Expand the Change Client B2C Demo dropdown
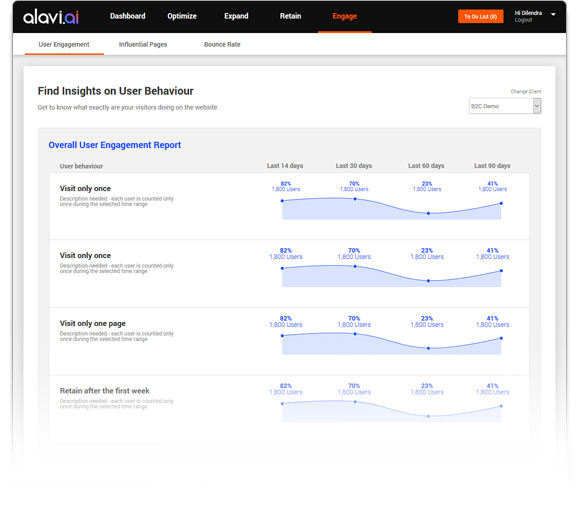This screenshot has height=519, width=579. click(x=505, y=106)
